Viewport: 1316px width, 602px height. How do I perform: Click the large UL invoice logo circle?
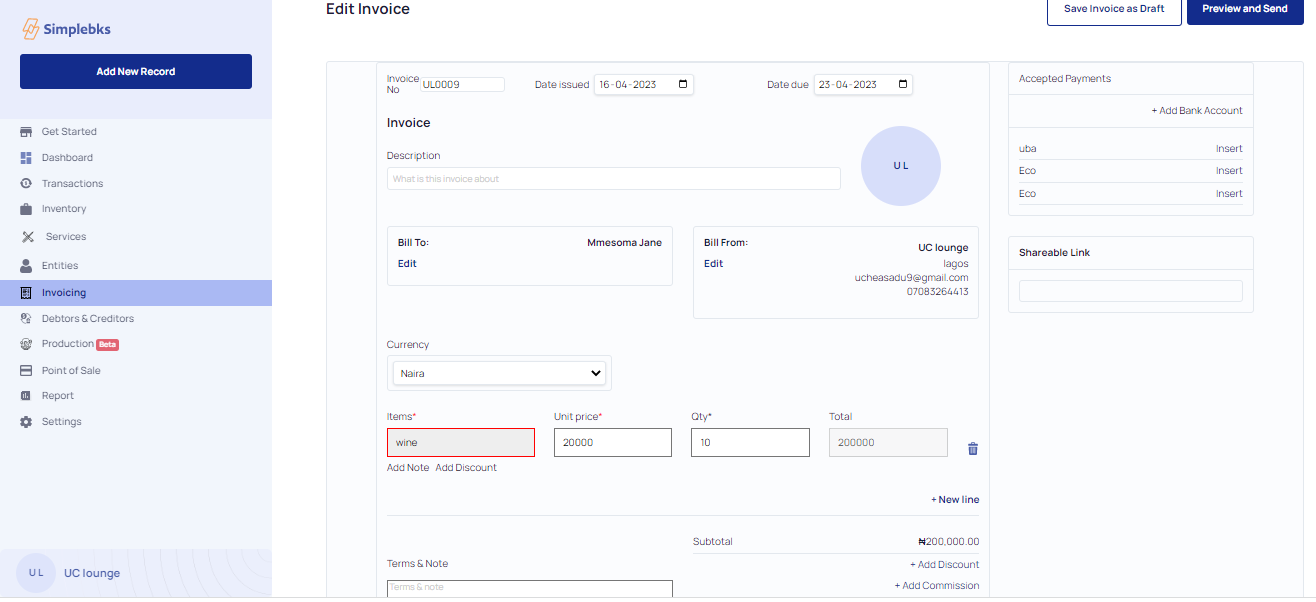point(901,166)
